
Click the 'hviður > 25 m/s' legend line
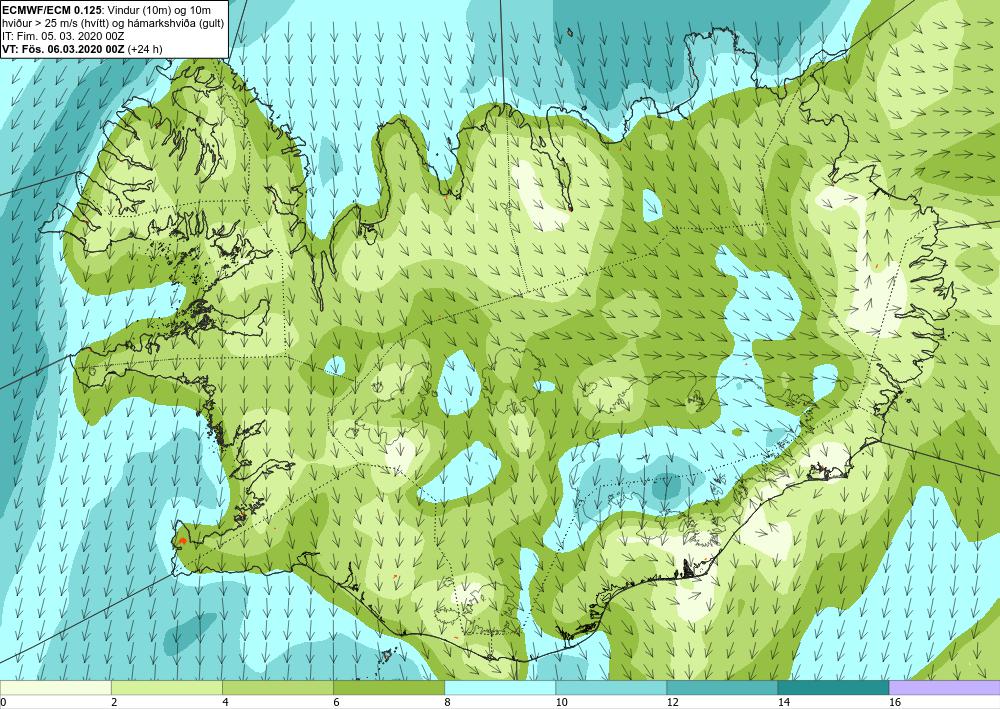[114, 23]
